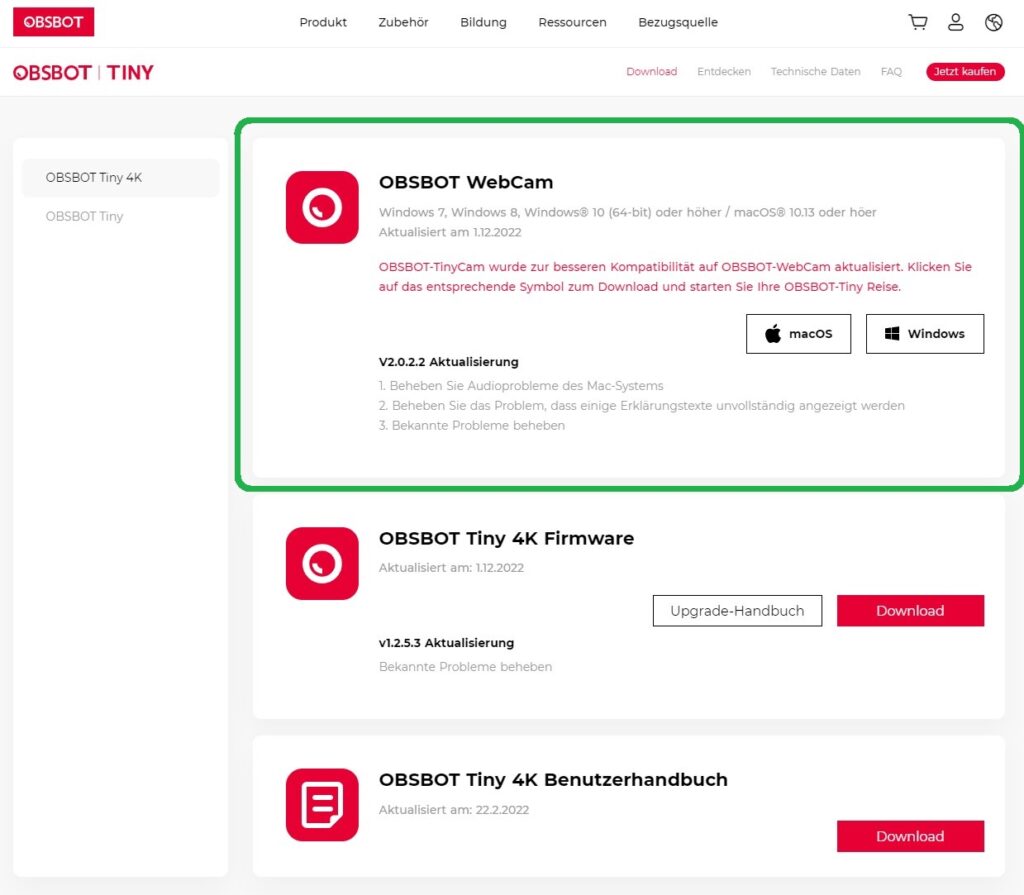Click 'Bekannte Probleme beheben' under v1.2.5.3
This screenshot has height=895, width=1024.
(466, 666)
